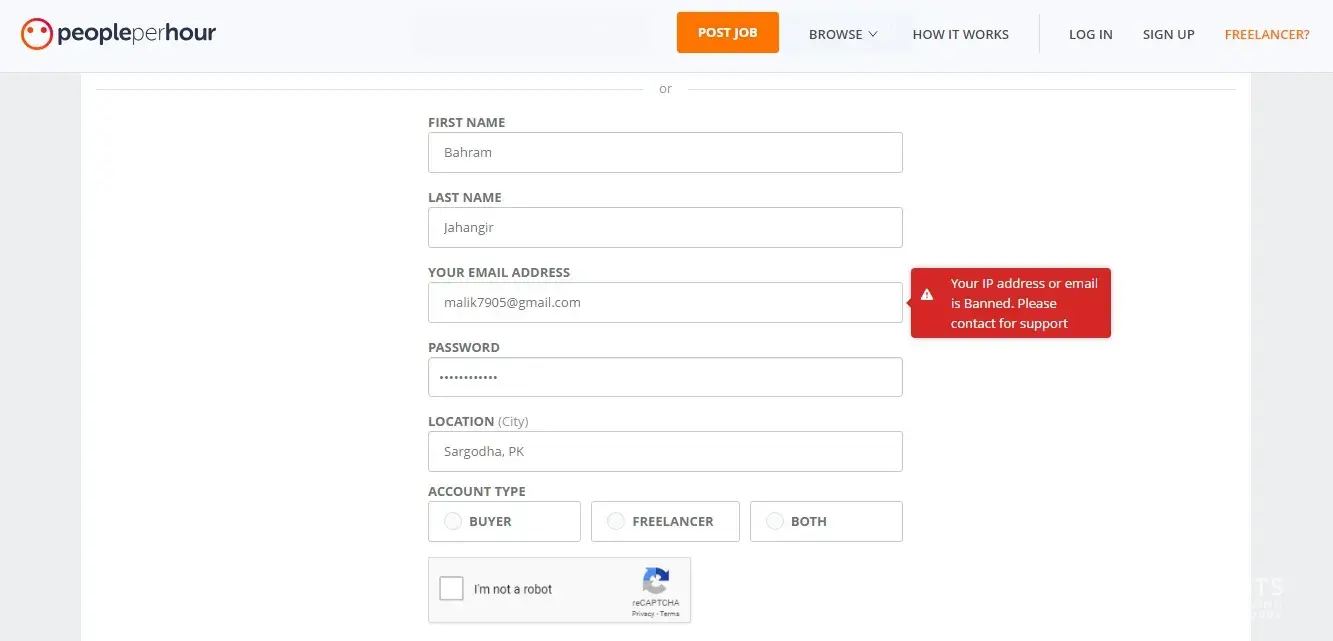Go to the Log In page
This screenshot has height=641, width=1333.
coord(1090,34)
